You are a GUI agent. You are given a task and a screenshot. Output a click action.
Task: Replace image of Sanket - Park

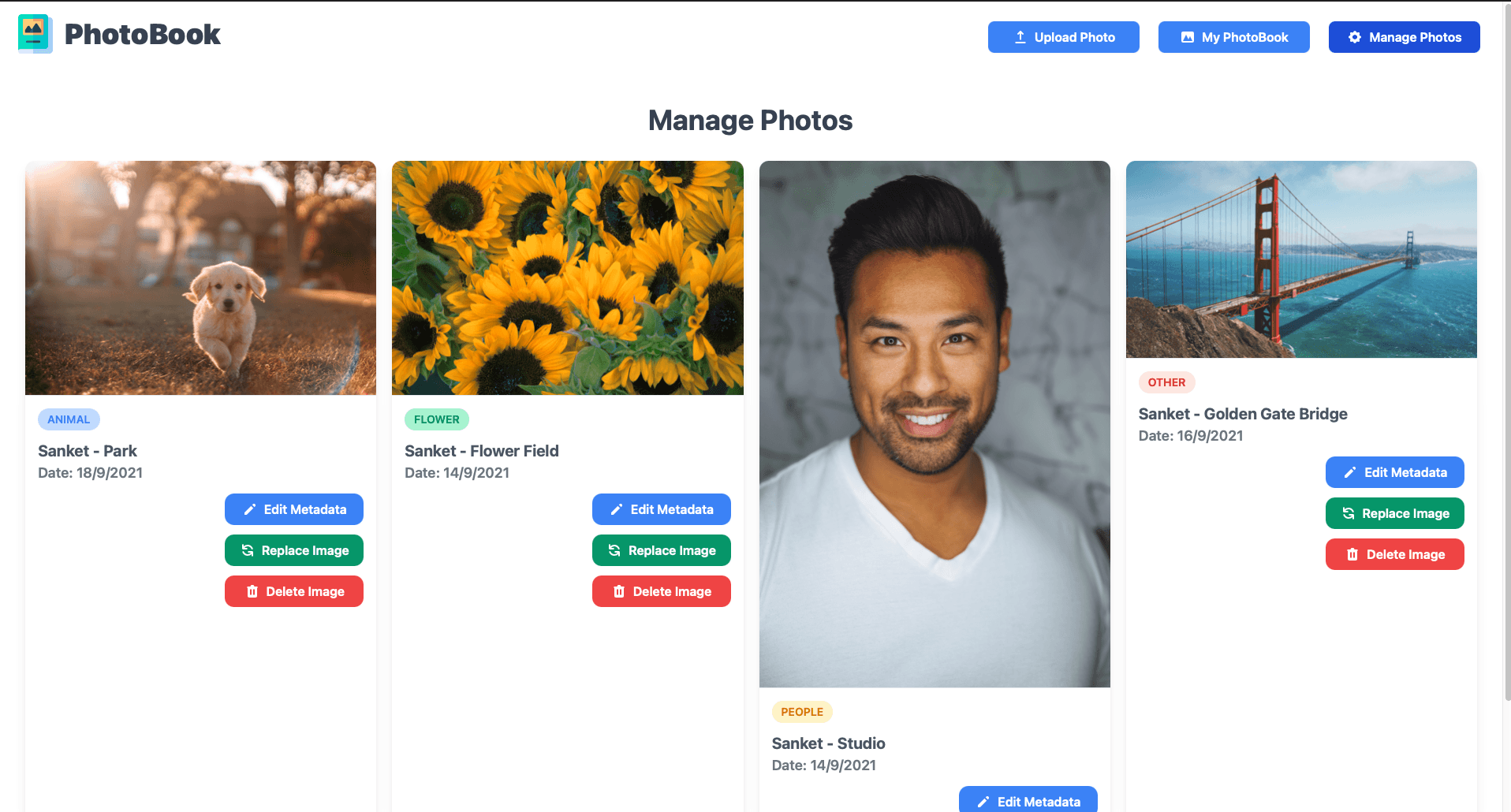pos(294,550)
